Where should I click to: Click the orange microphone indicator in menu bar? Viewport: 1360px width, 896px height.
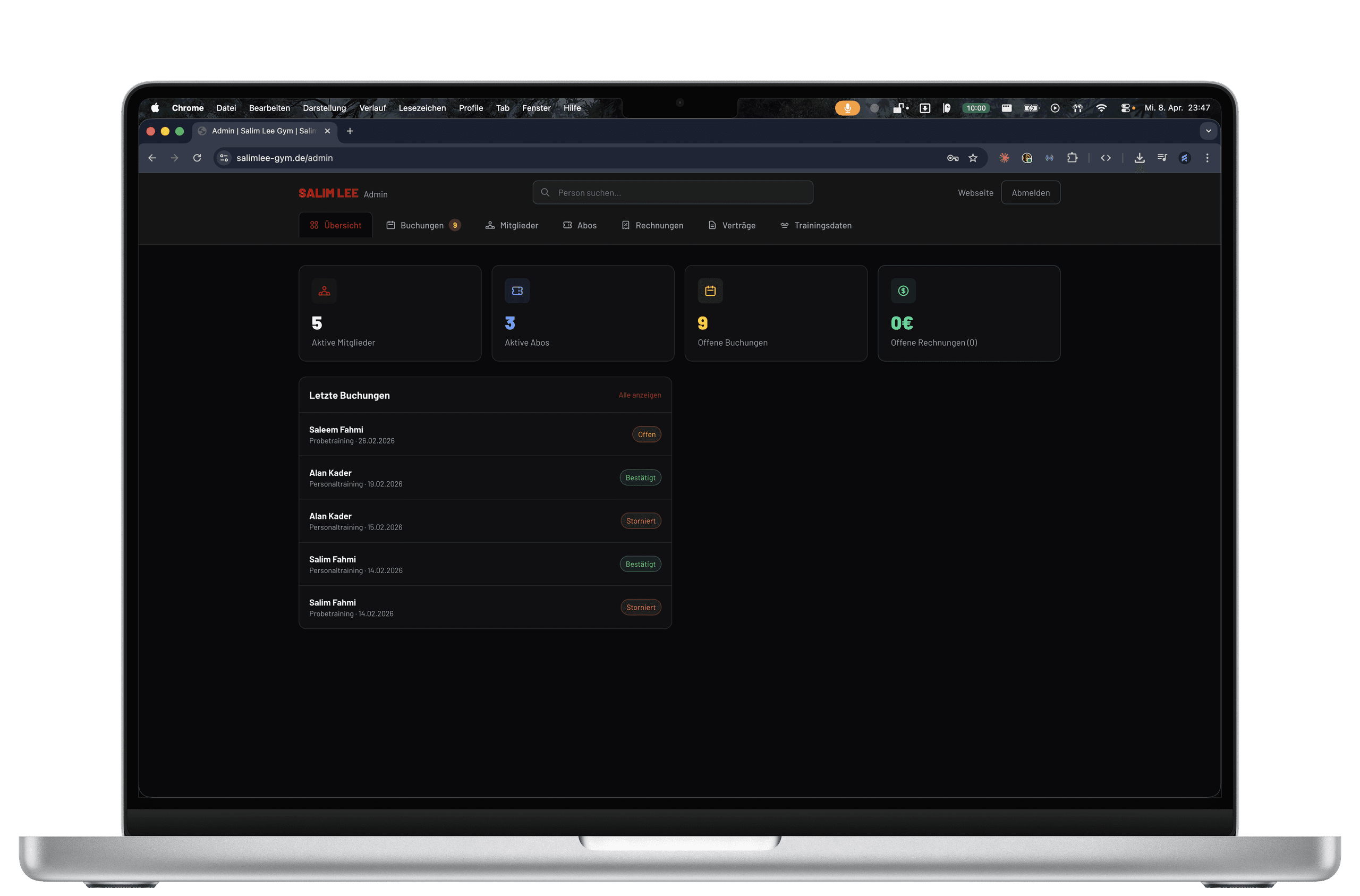click(847, 108)
